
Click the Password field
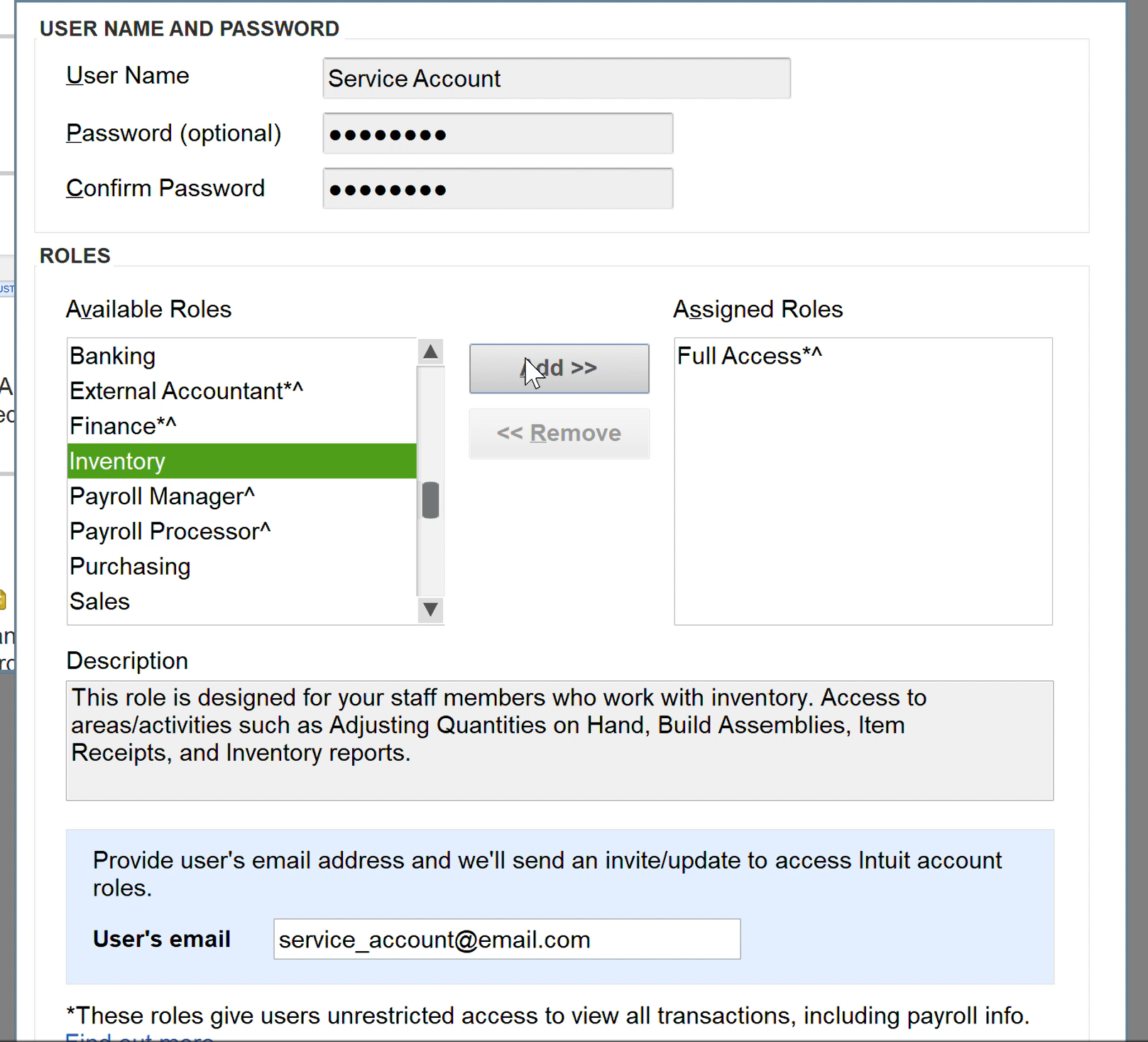point(497,133)
